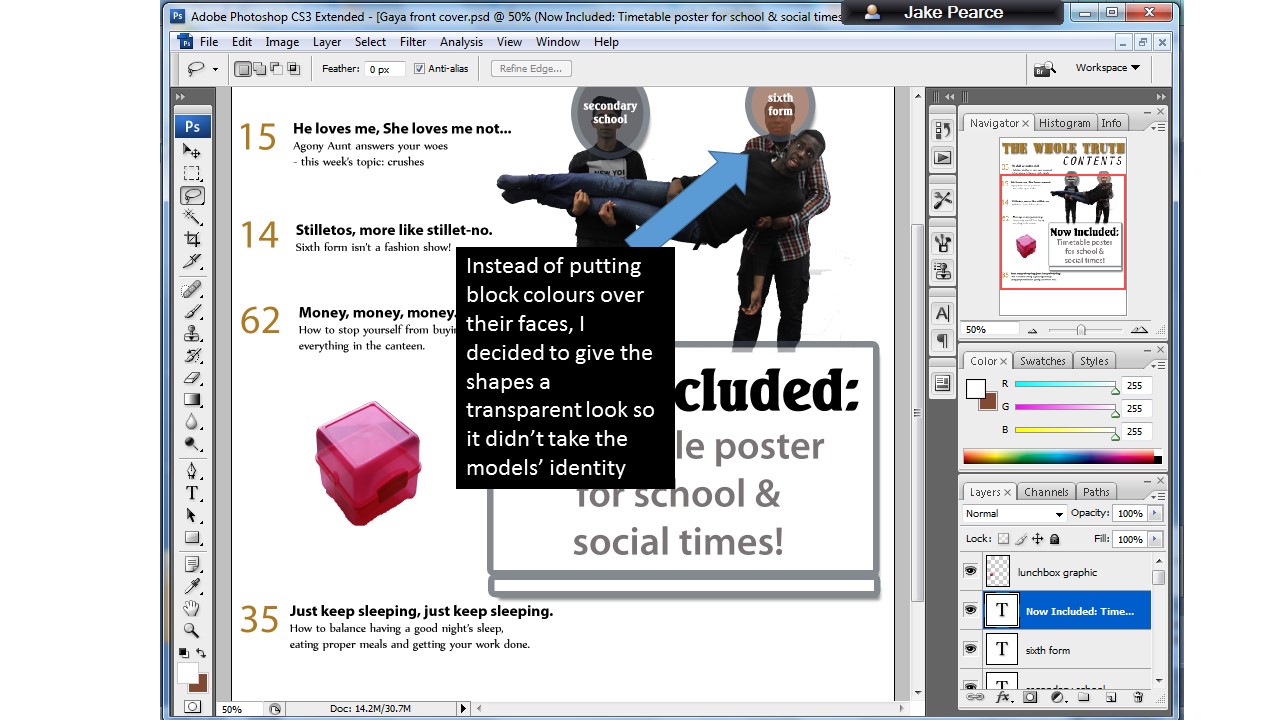The height and width of the screenshot is (720, 1280).
Task: Choose Add to selection mode
Action: (x=260, y=69)
